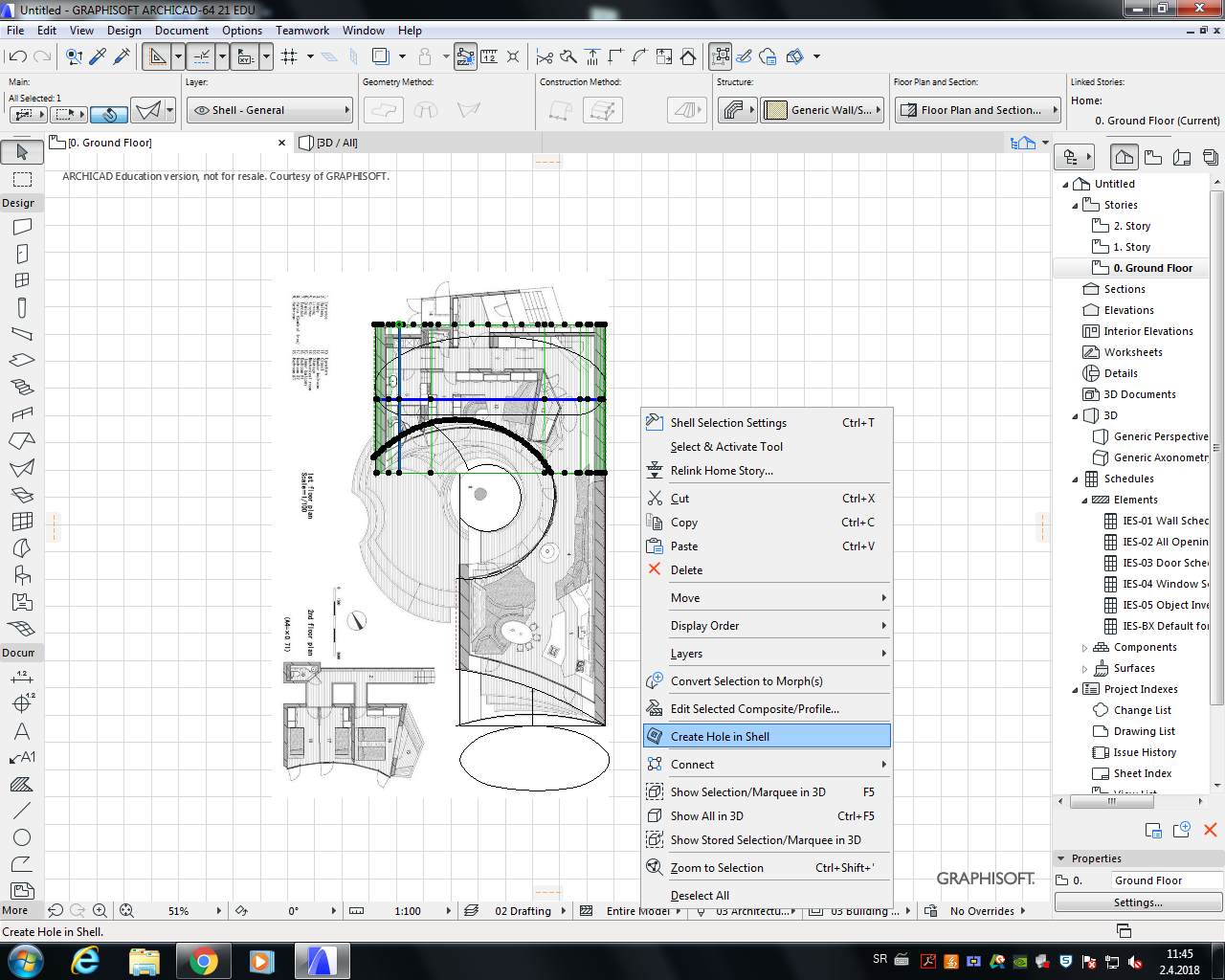Open the Design menu
This screenshot has width=1225, height=980.
click(x=124, y=31)
